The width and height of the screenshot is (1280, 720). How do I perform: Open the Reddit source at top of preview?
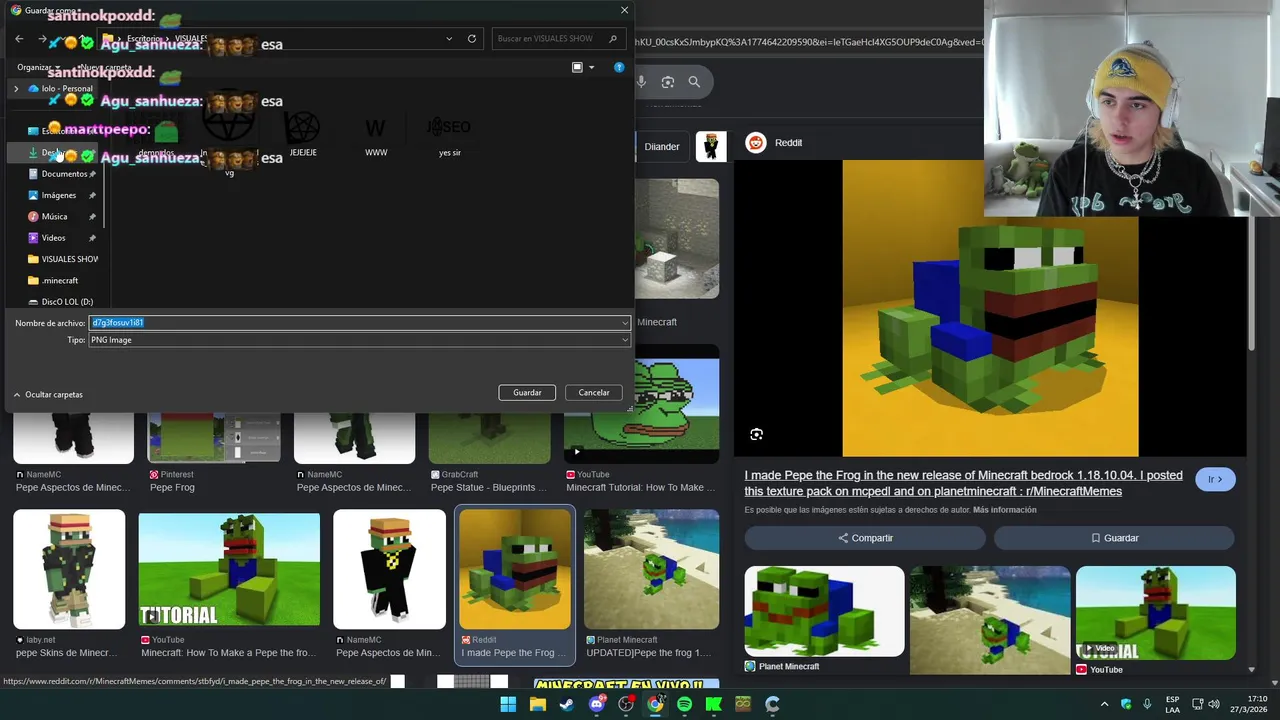coord(774,143)
